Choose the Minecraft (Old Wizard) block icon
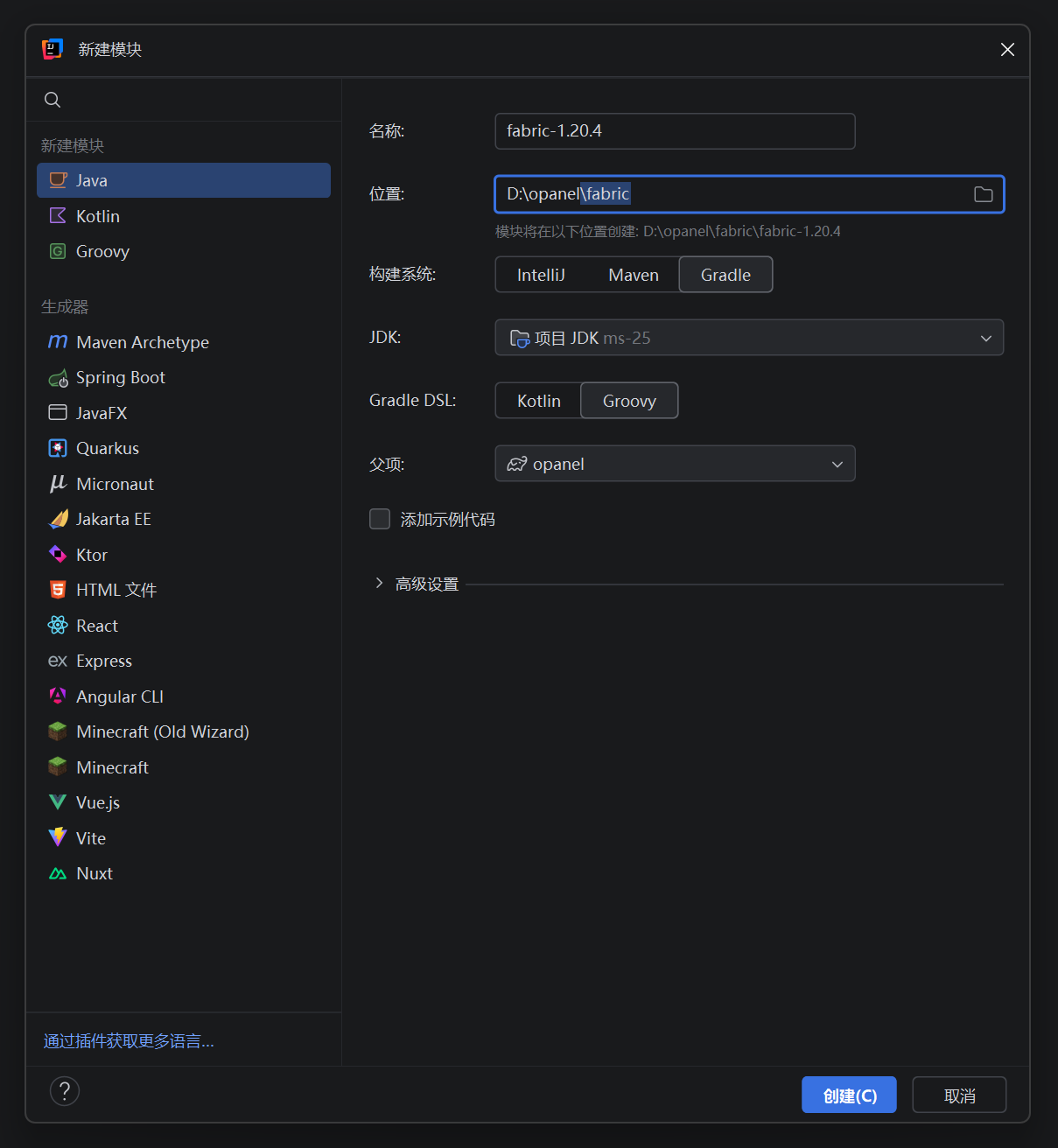Viewport: 1058px width, 1148px height. click(58, 731)
